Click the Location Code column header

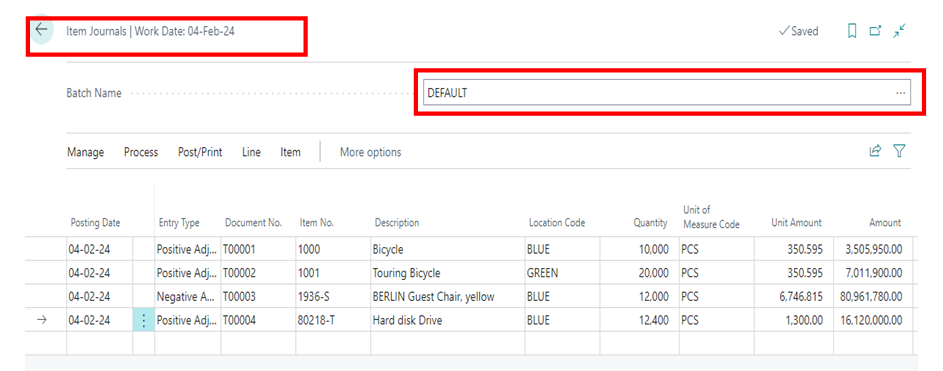pyautogui.click(x=557, y=222)
